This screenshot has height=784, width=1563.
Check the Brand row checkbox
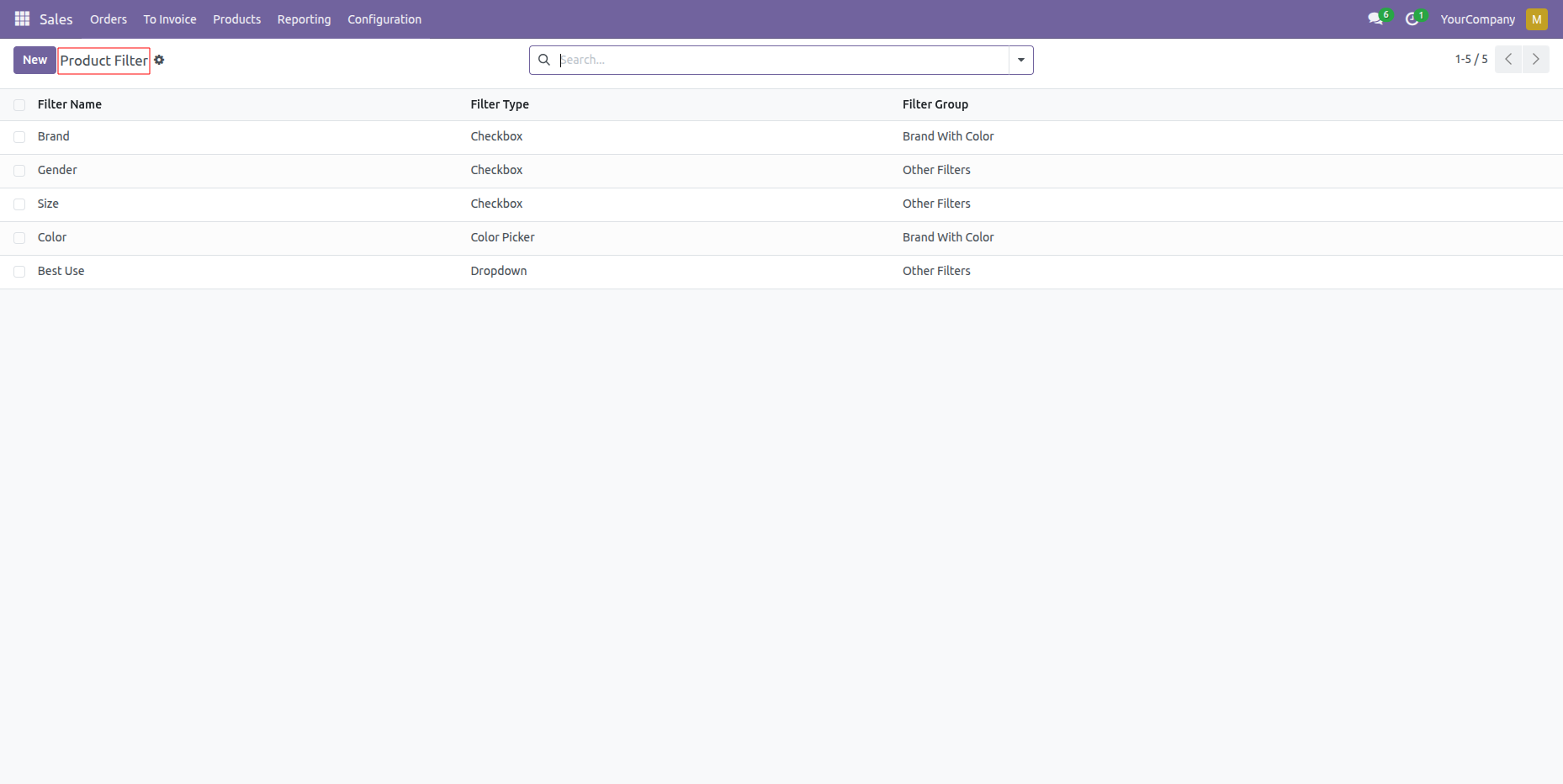[x=19, y=137]
